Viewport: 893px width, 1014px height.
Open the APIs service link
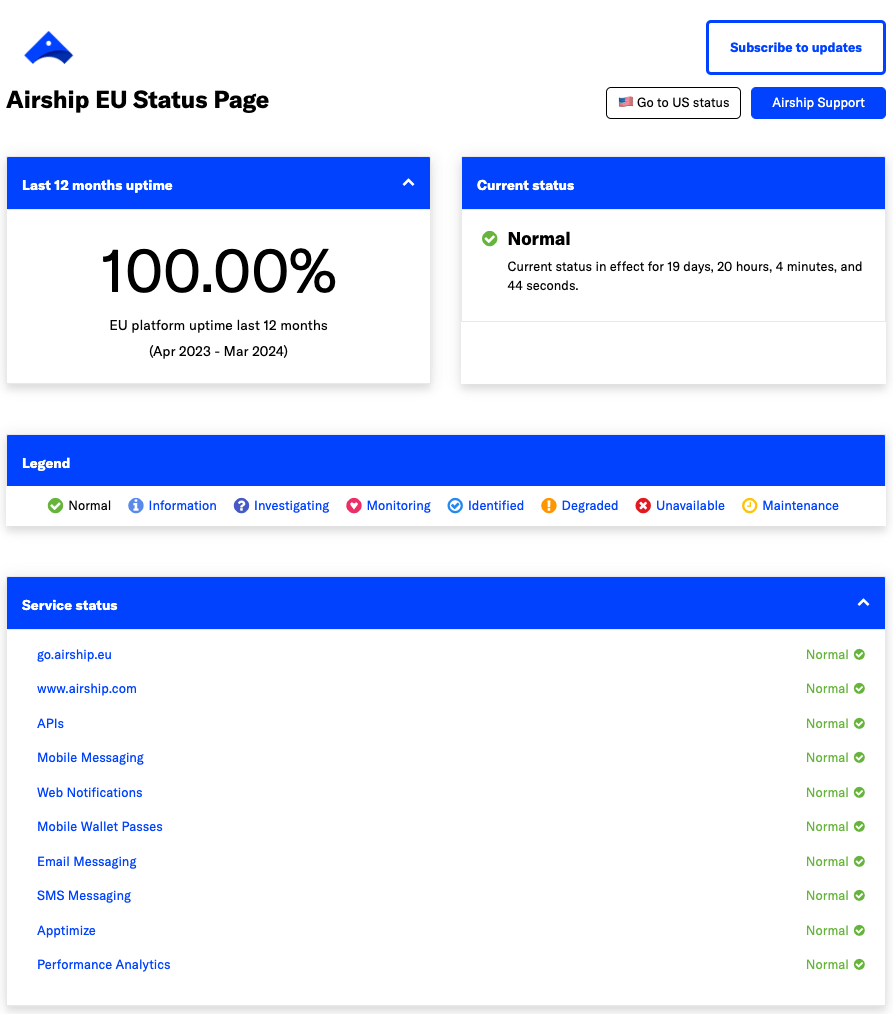(50, 724)
